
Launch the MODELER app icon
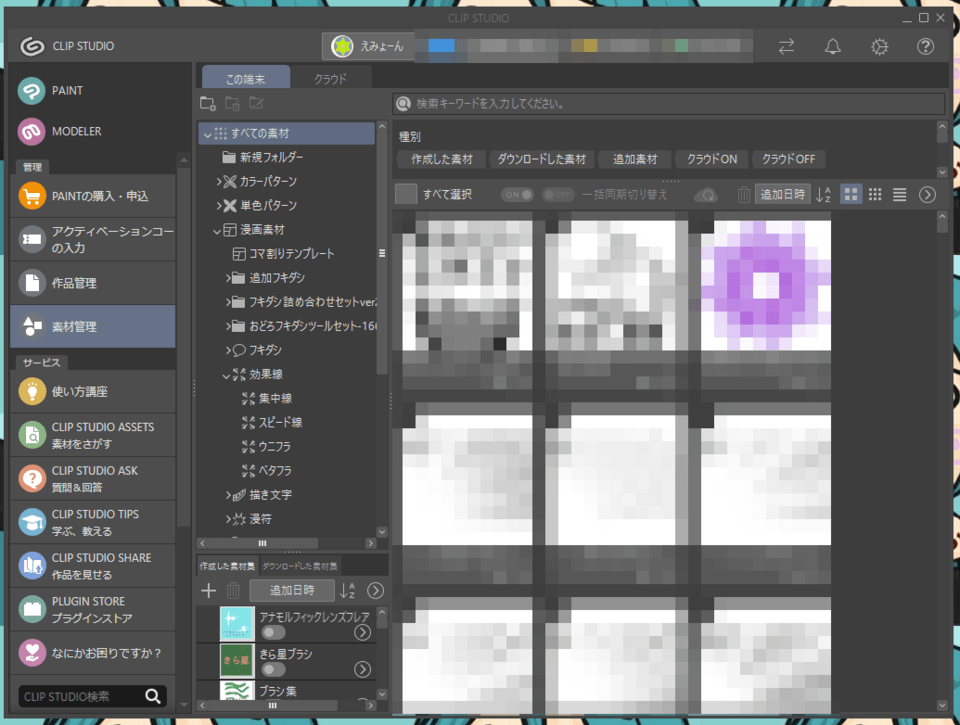click(x=31, y=132)
